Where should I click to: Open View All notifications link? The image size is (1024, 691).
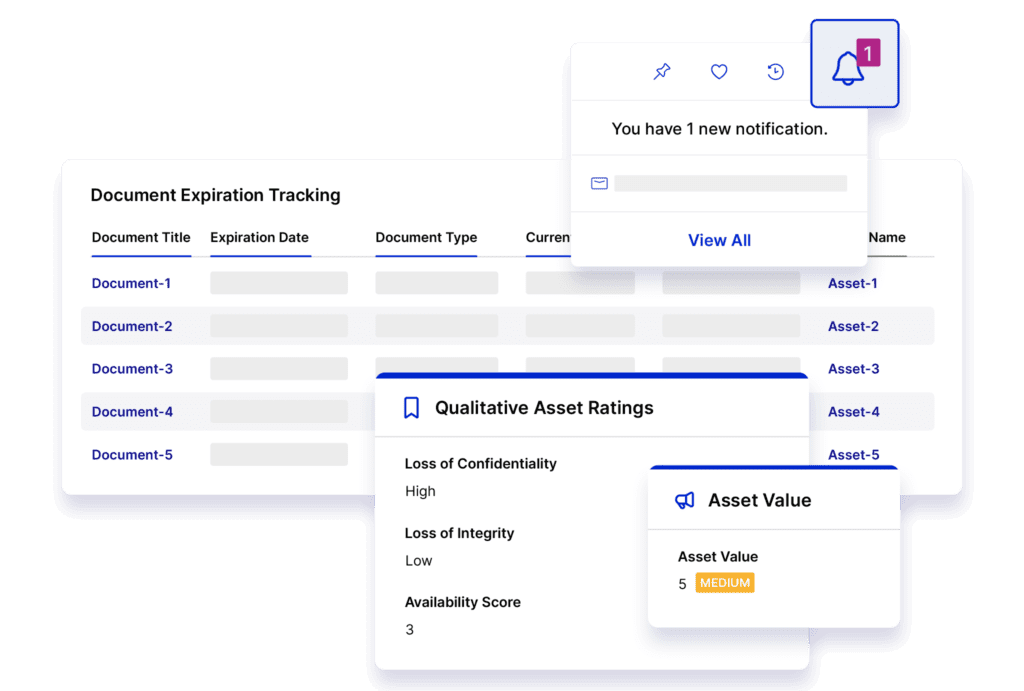coord(719,240)
